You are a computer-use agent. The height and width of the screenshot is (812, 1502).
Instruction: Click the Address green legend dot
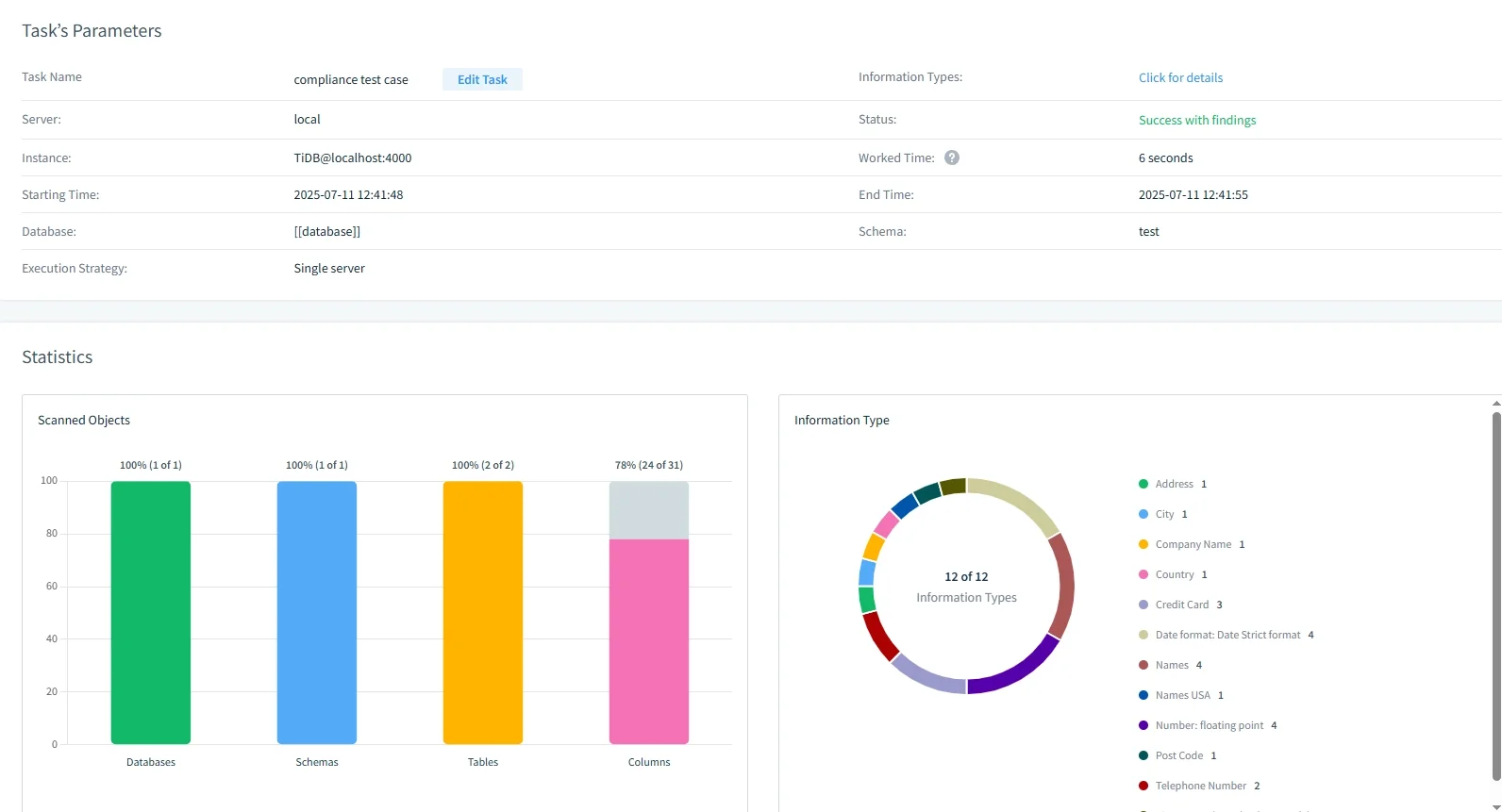pos(1143,484)
